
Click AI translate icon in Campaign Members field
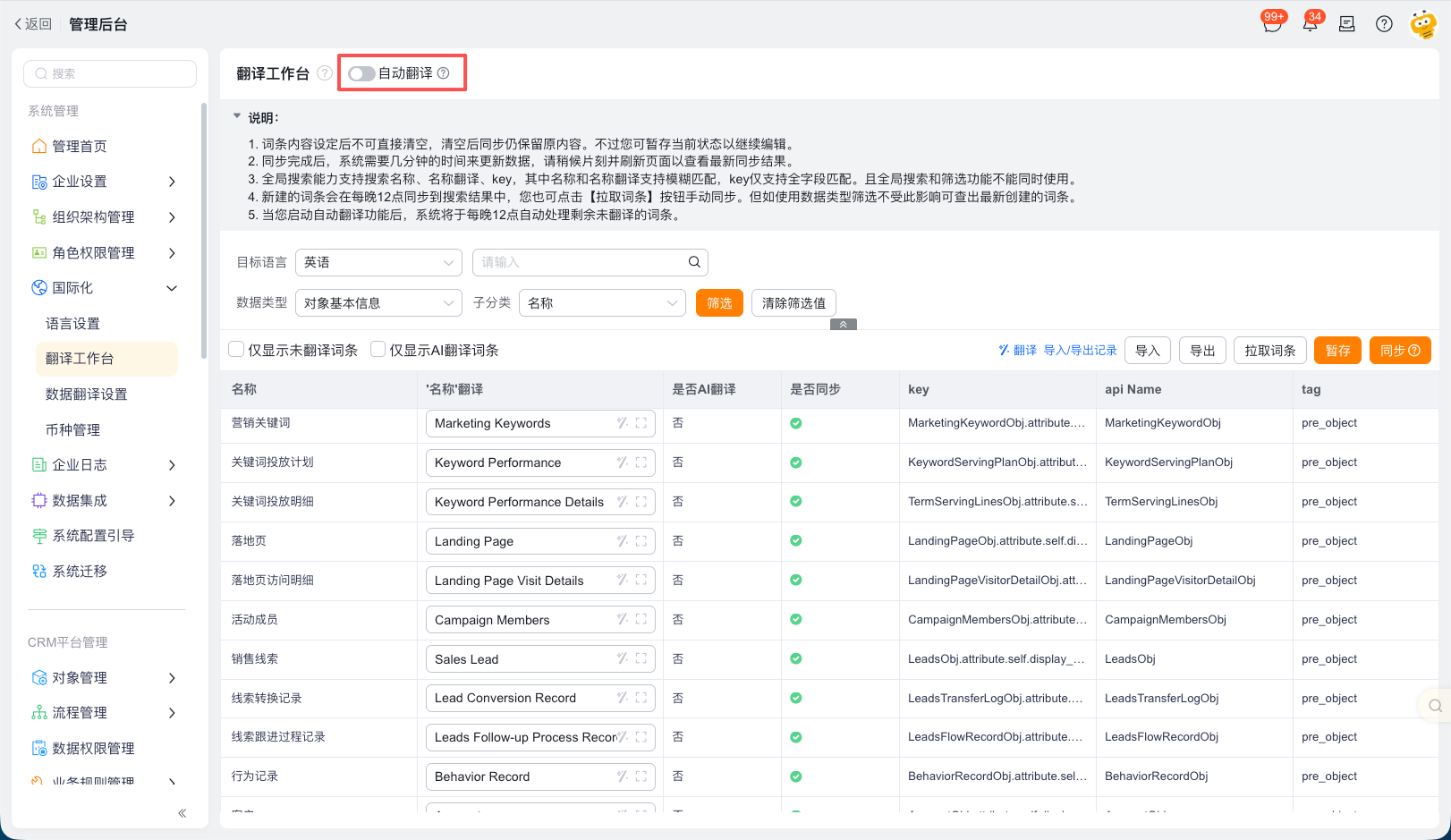pos(622,620)
